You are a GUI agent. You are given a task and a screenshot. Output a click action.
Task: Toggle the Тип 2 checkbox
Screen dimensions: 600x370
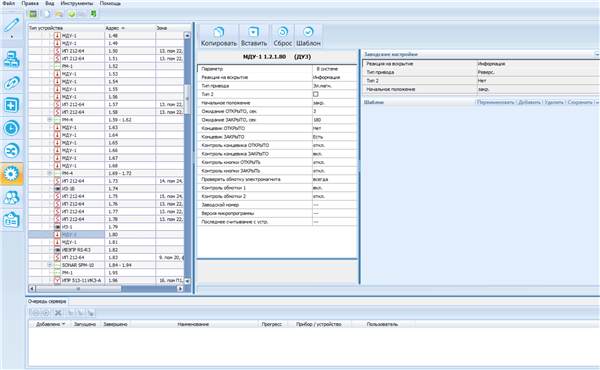tap(316, 94)
